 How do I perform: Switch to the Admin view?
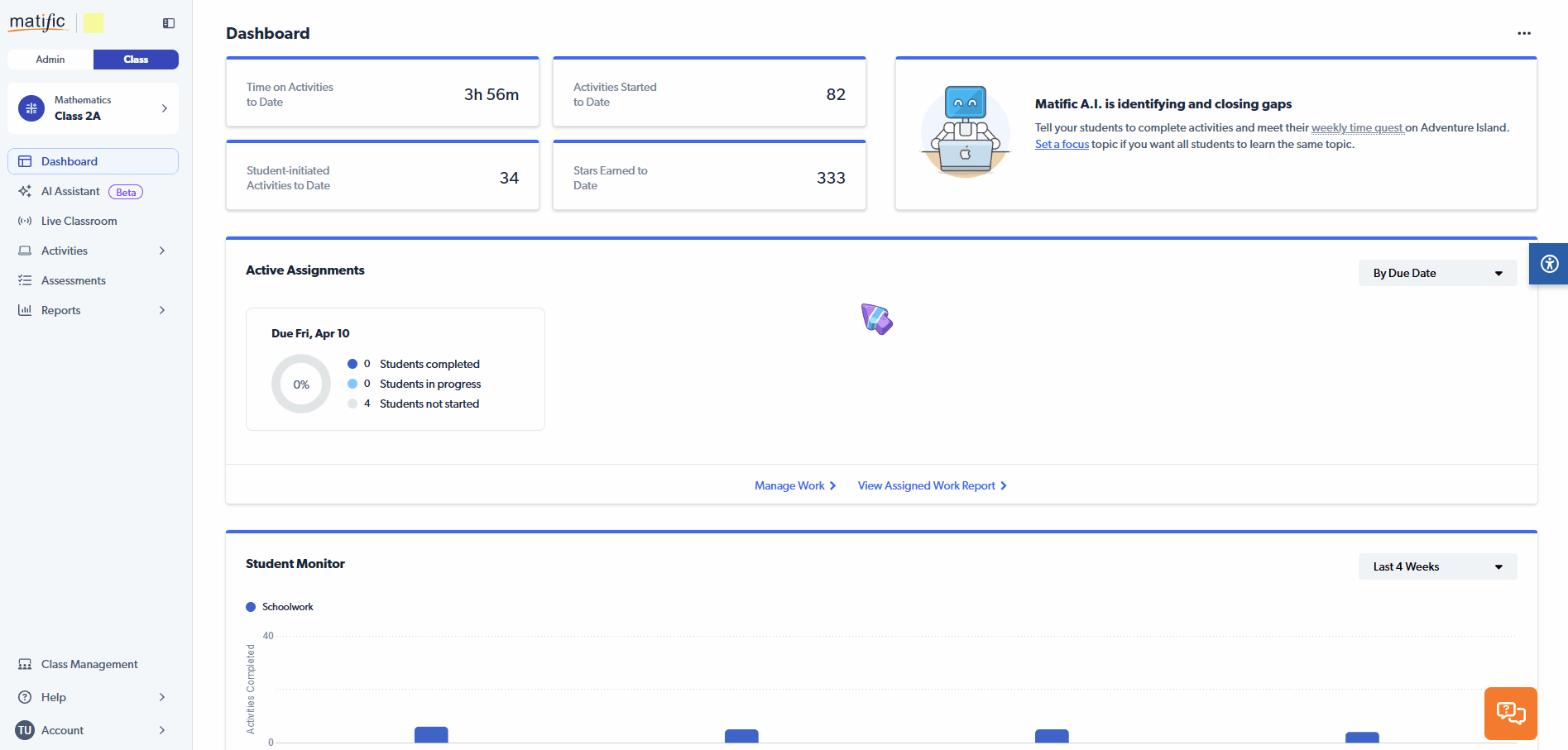[x=50, y=59]
